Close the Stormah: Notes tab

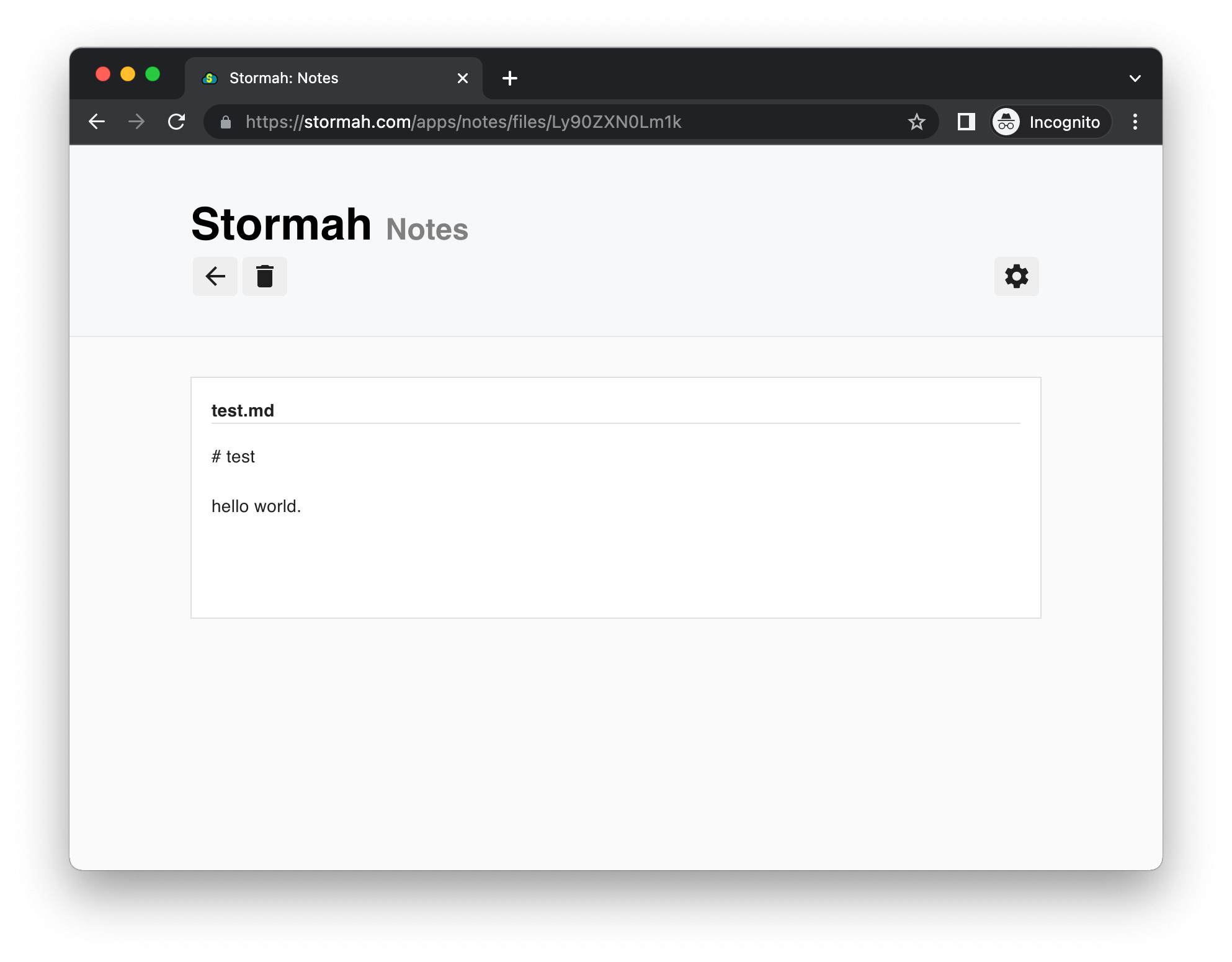pos(462,78)
